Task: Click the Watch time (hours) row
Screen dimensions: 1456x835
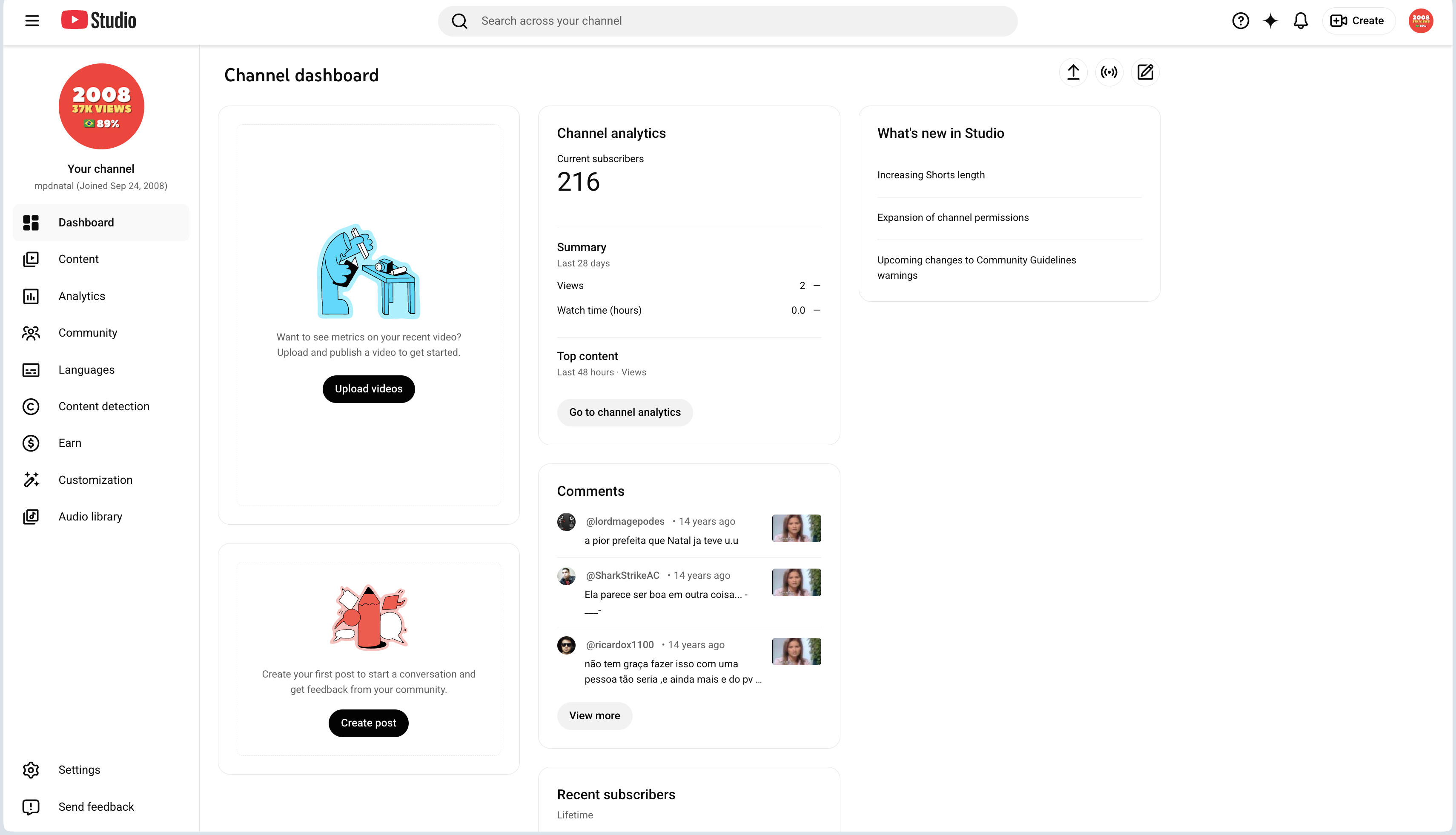Action: [x=688, y=310]
